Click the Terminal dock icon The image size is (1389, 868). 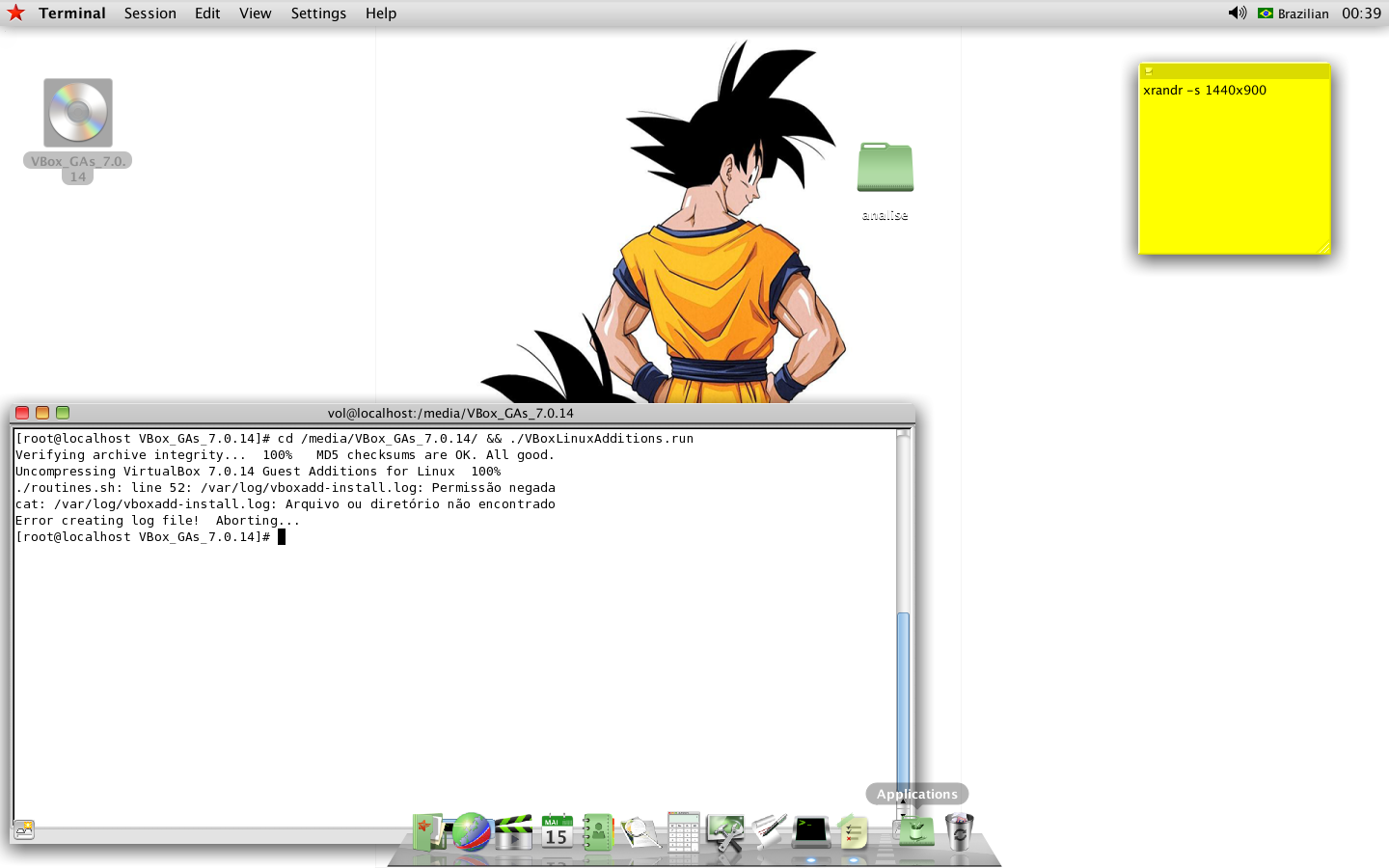click(811, 831)
